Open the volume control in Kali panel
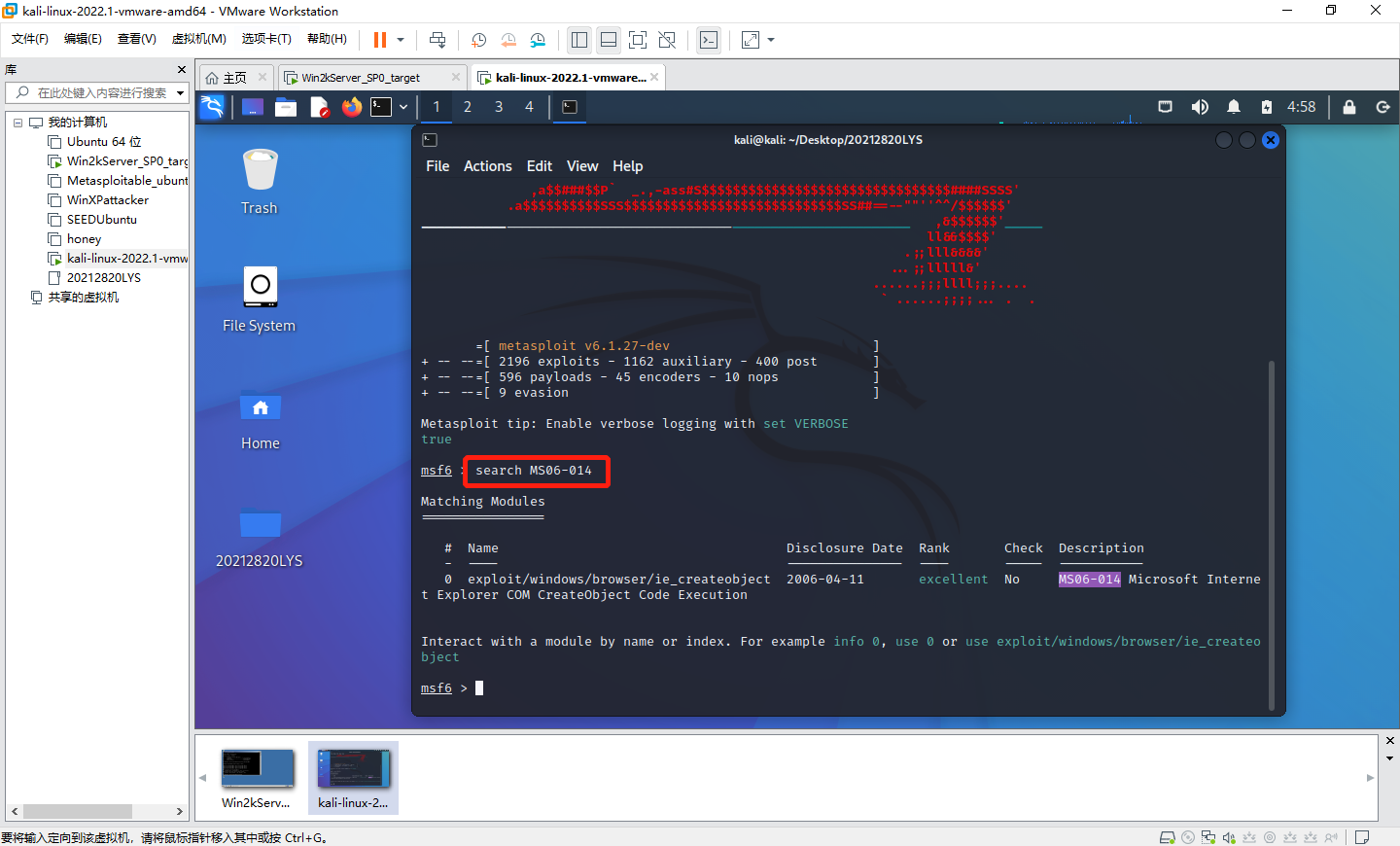This screenshot has width=1400, height=846. coord(1200,107)
